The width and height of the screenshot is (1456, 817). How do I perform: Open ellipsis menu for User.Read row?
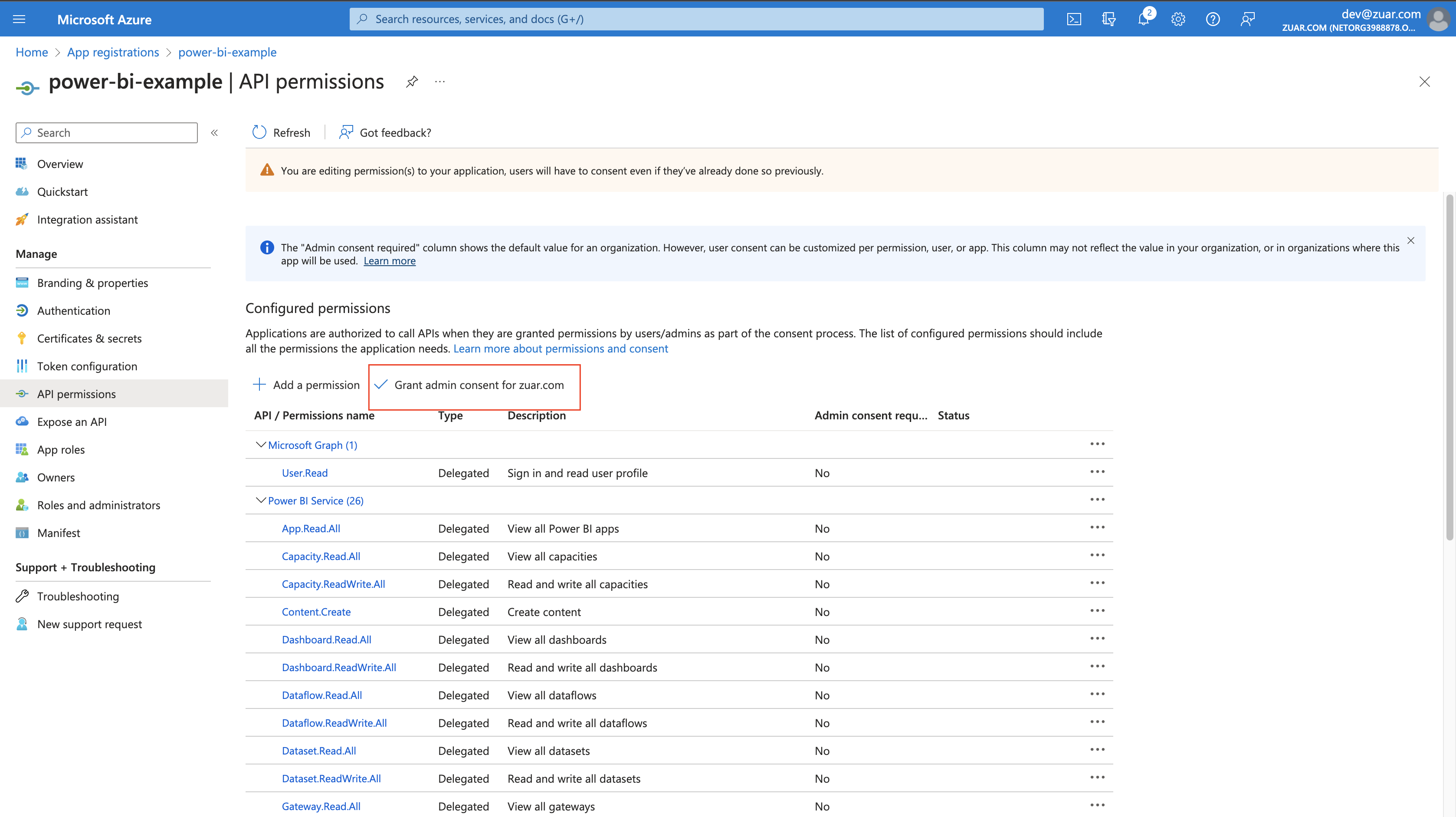1097,471
